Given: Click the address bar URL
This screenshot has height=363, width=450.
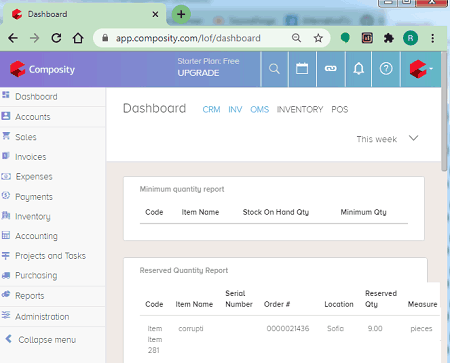Looking at the screenshot, I should (x=188, y=38).
